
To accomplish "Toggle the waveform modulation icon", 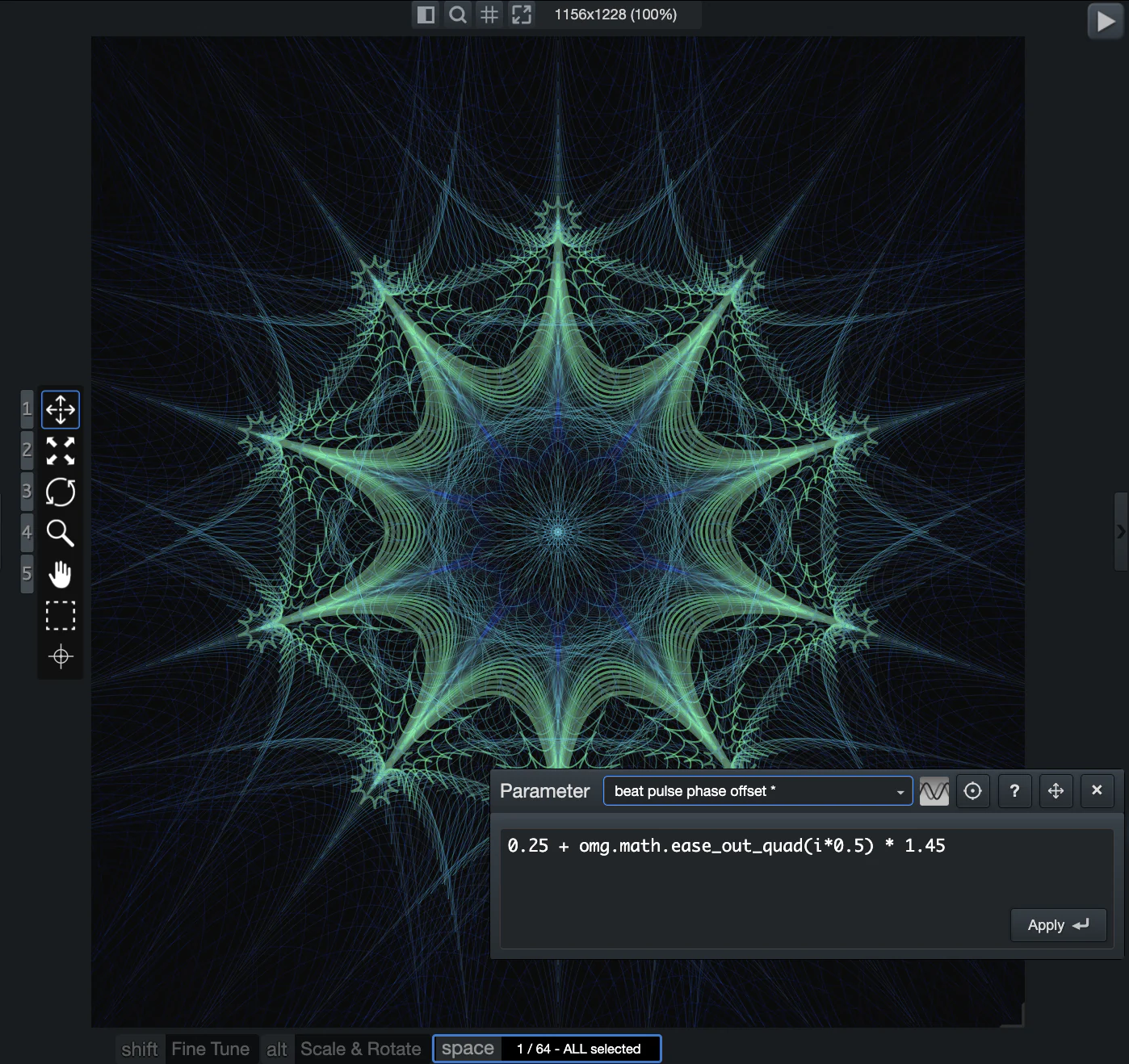I will tap(934, 791).
